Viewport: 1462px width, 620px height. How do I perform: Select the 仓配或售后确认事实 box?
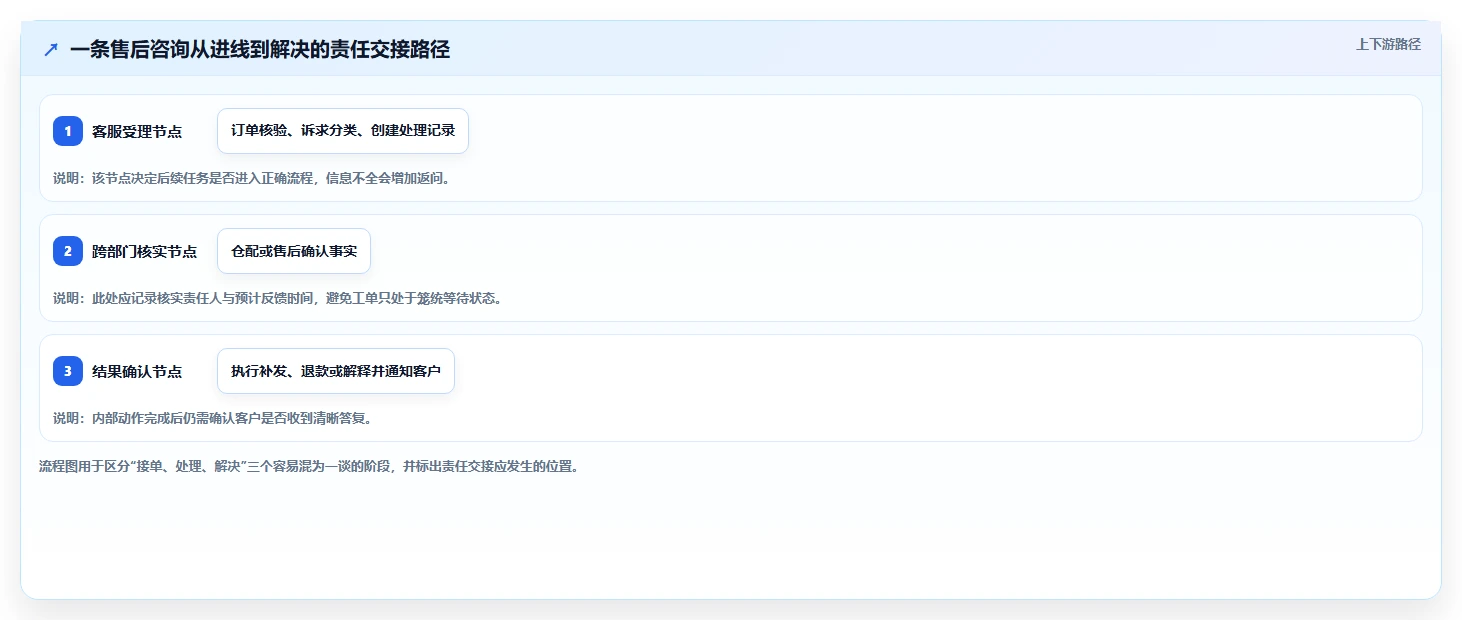[x=294, y=251]
